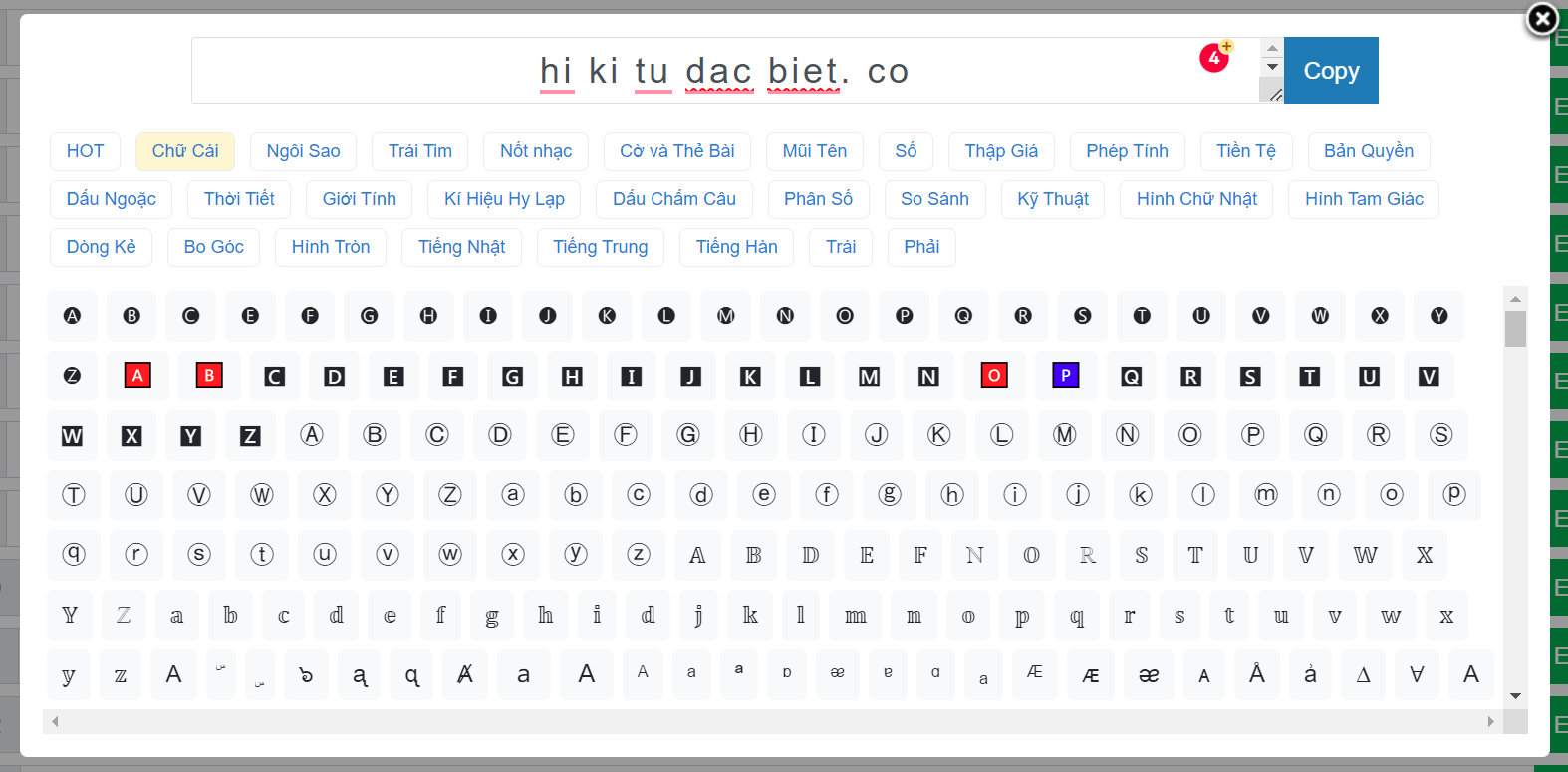The width and height of the screenshot is (1568, 772).
Task: Choose the black square Q symbol
Action: [1131, 376]
